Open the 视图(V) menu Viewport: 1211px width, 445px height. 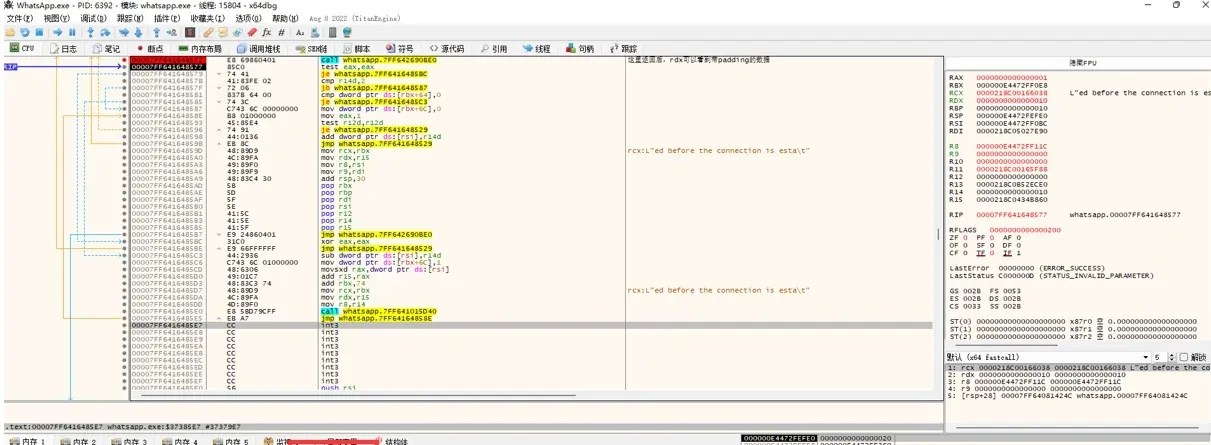pos(57,18)
